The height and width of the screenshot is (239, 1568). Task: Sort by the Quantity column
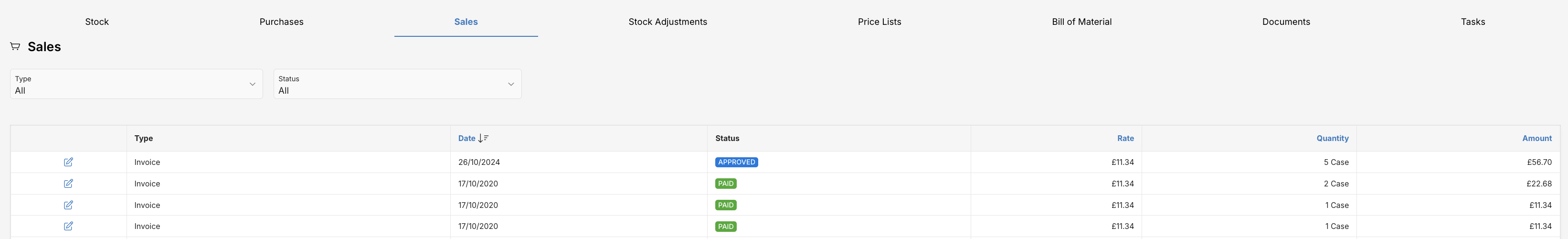click(x=1333, y=139)
